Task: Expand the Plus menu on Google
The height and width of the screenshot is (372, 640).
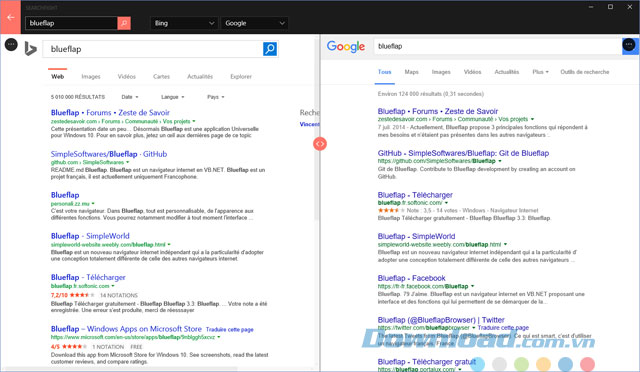Action: pyautogui.click(x=540, y=72)
